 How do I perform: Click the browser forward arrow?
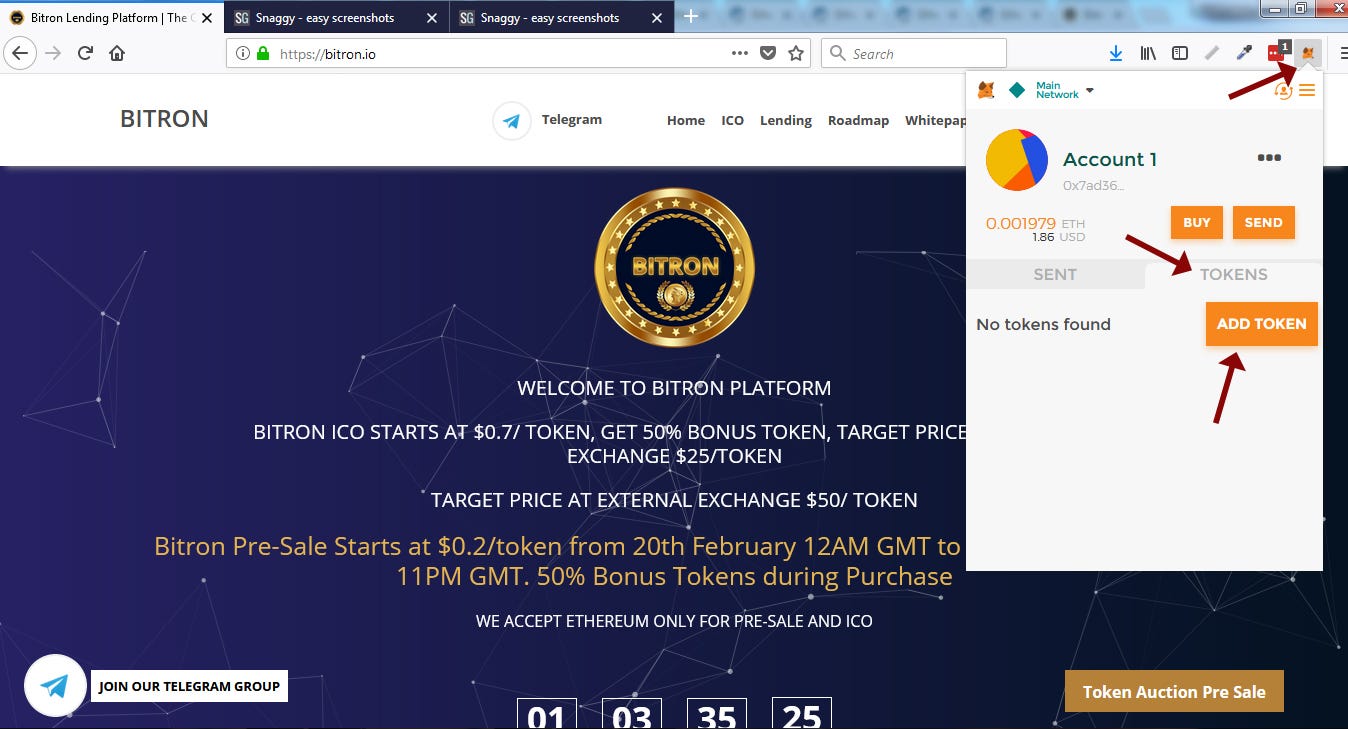[x=54, y=54]
